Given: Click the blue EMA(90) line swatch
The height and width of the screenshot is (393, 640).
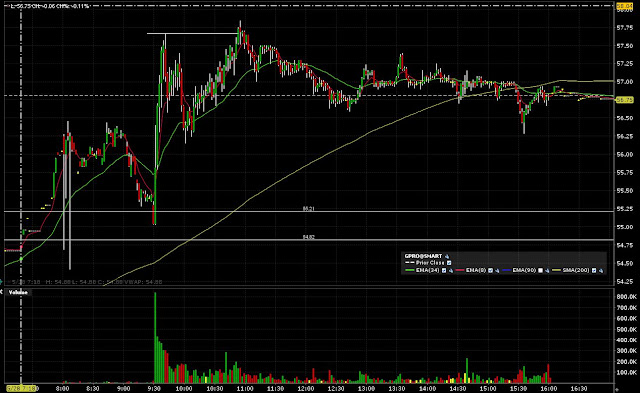Looking at the screenshot, I should [x=507, y=270].
